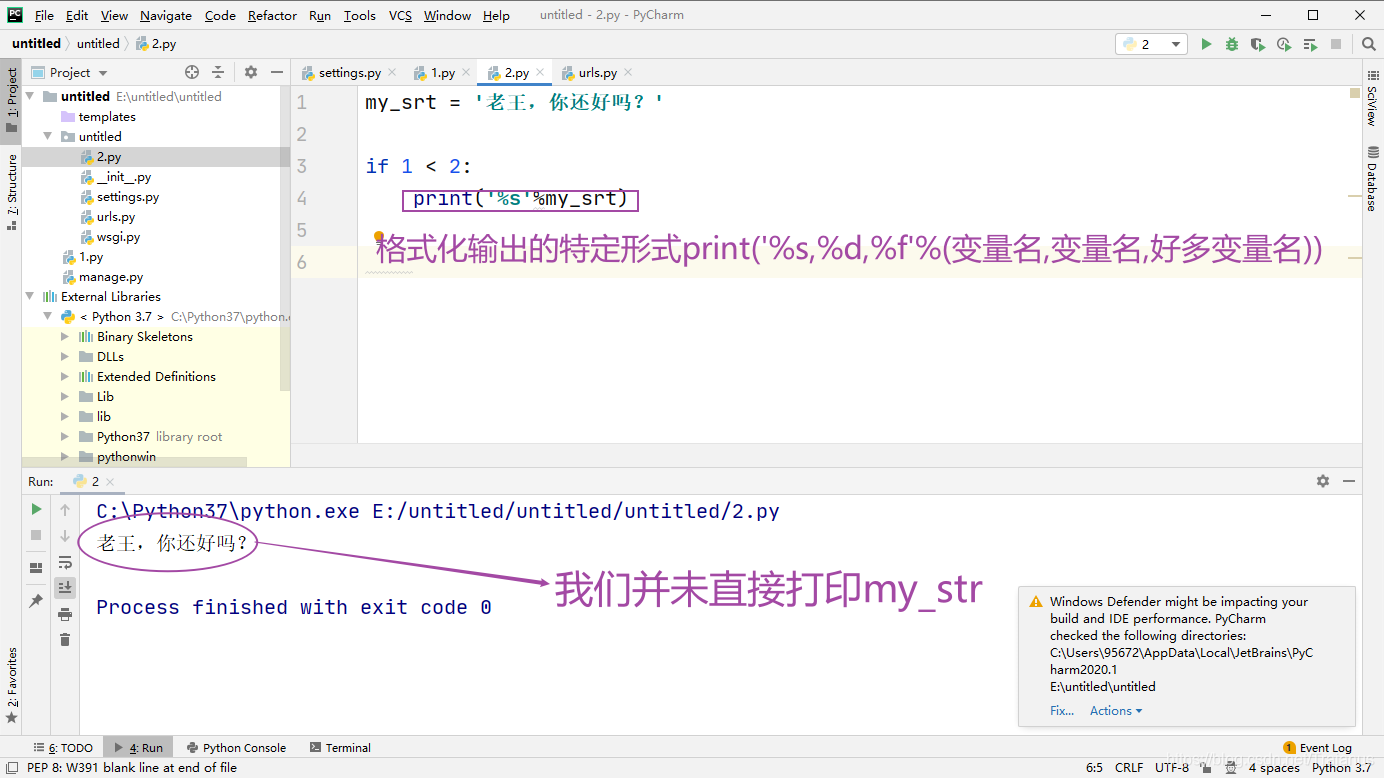
Task: Pin the Run tab
Action: [x=36, y=601]
